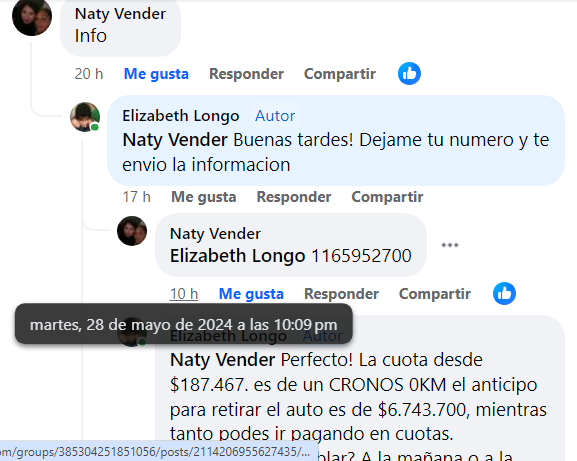The height and width of the screenshot is (461, 577).
Task: Open Naty Vender's profile picture on Info comment
Action: coord(32,17)
